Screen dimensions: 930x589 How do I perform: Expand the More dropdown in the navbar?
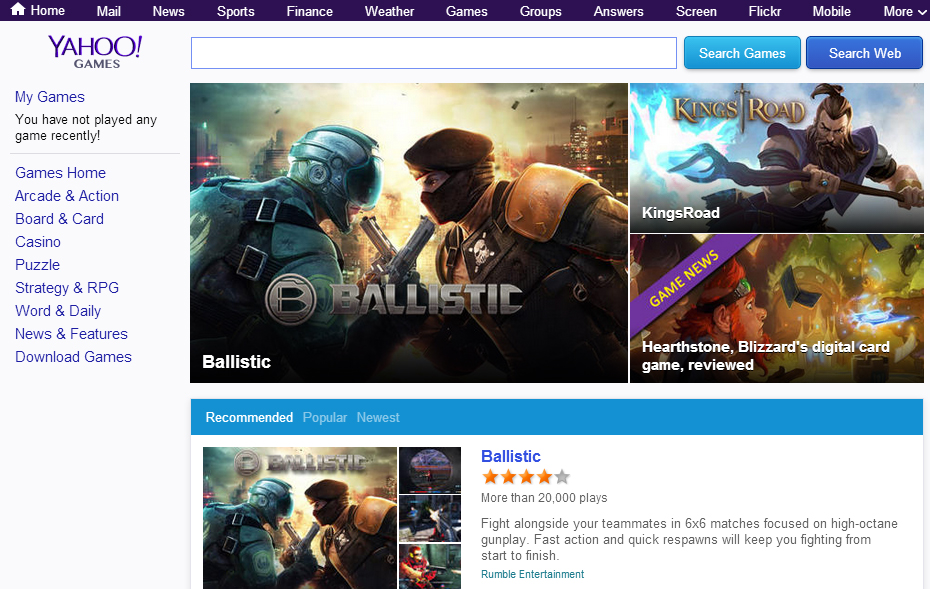pos(899,11)
